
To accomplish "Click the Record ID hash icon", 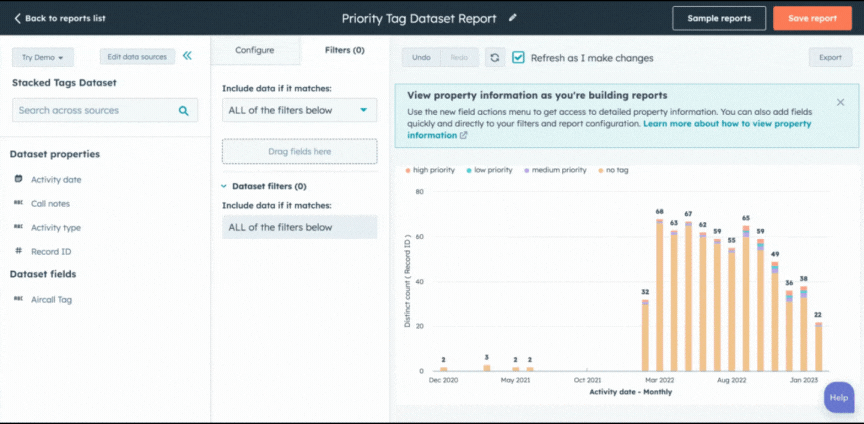I will [x=19, y=252].
